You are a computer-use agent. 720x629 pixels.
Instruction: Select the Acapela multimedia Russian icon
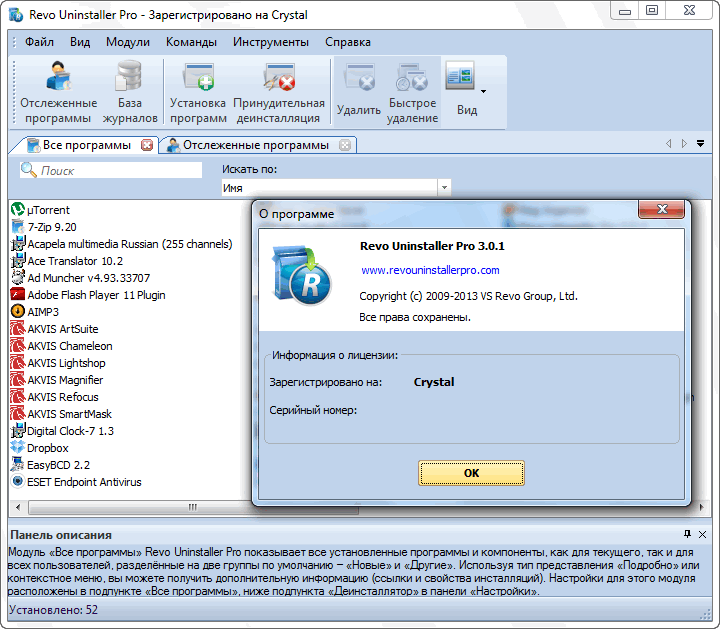tap(17, 243)
